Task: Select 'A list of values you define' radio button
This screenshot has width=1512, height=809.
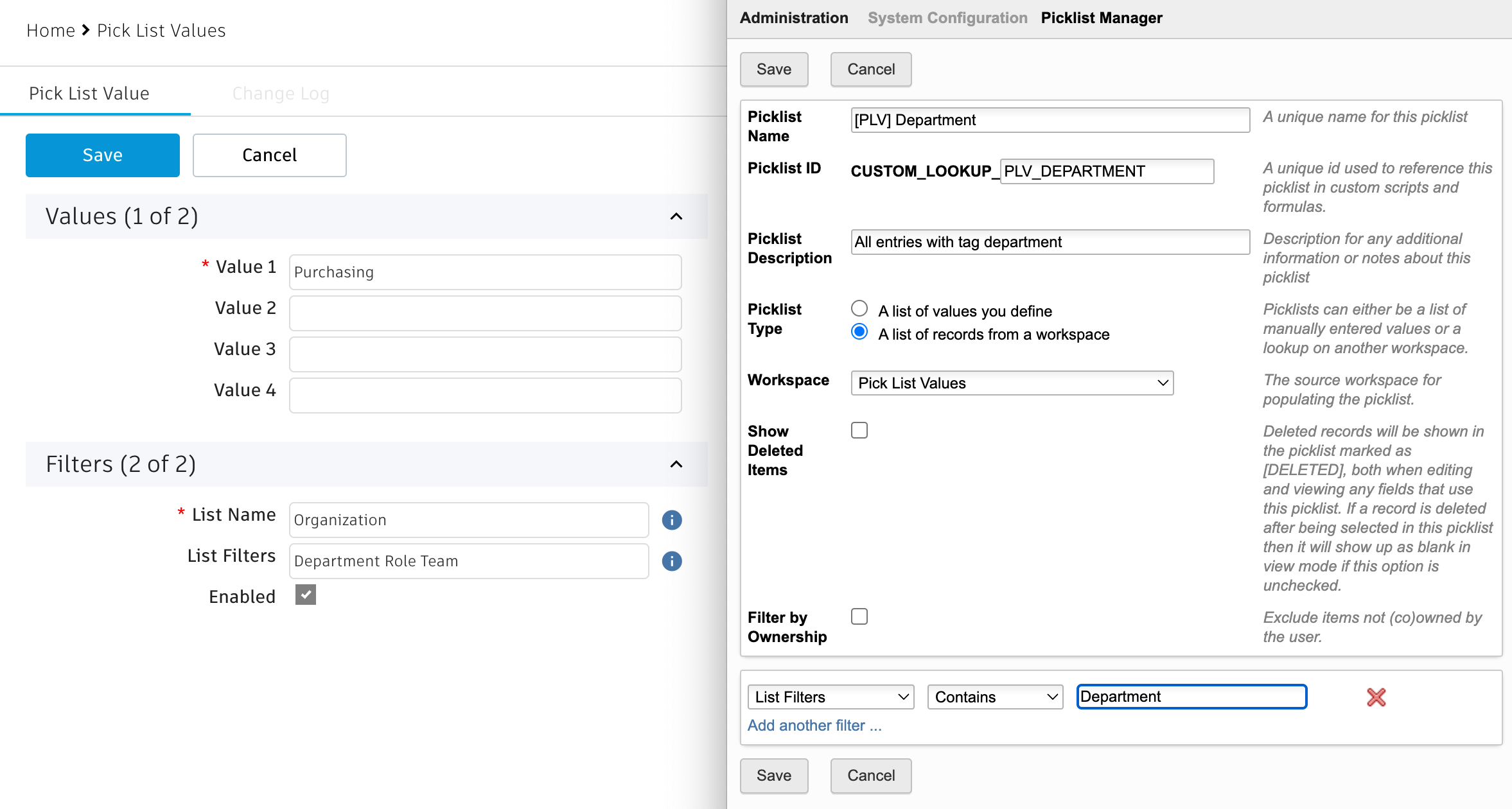Action: [x=859, y=308]
